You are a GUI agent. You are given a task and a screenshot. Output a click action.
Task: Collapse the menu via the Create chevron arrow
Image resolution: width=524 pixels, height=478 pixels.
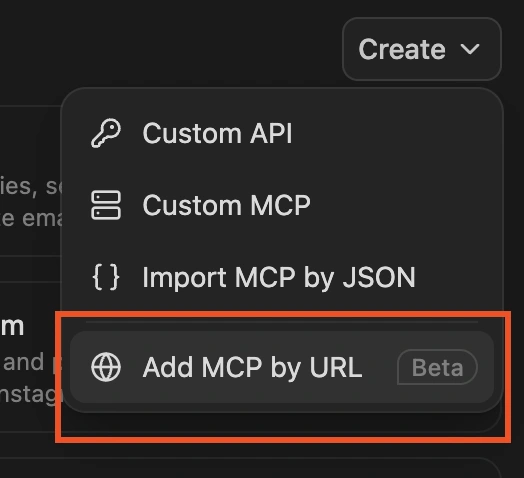[x=470, y=49]
